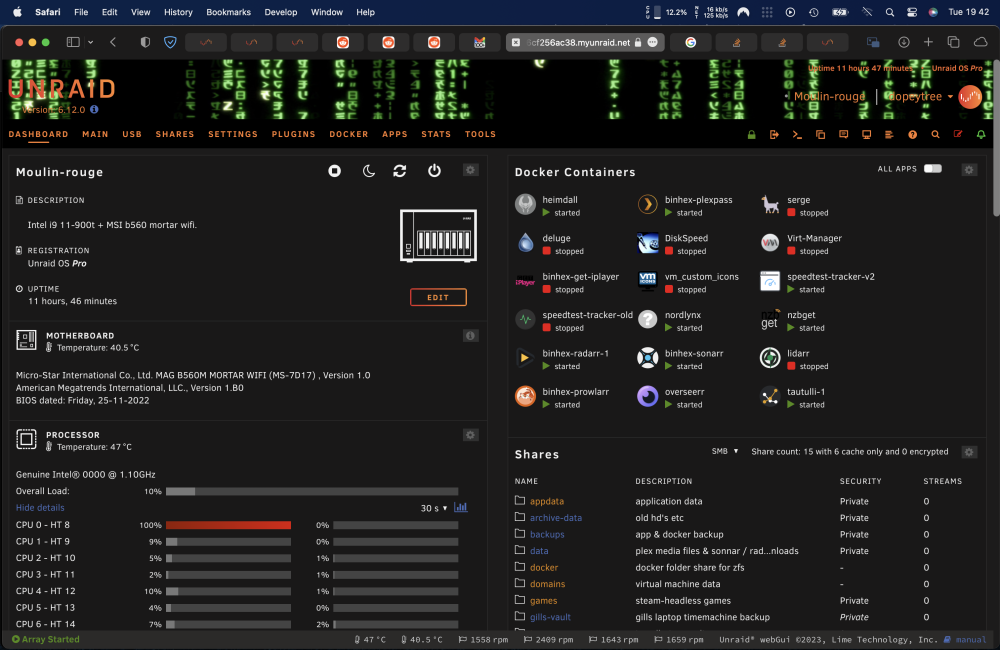The image size is (1000, 650).
Task: Click the sleep moon icon
Action: 369,171
